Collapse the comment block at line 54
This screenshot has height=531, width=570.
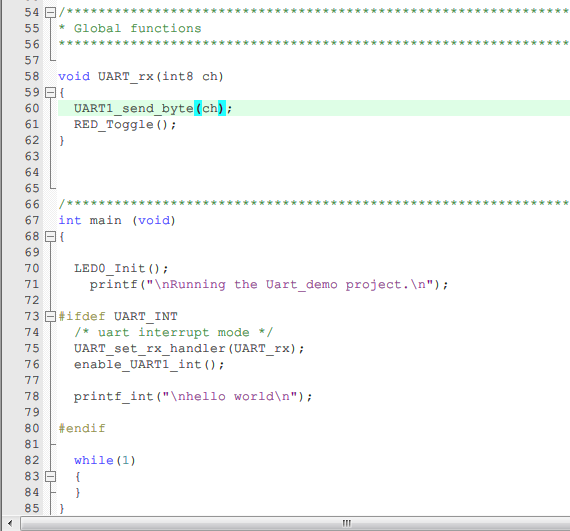click(x=50, y=13)
